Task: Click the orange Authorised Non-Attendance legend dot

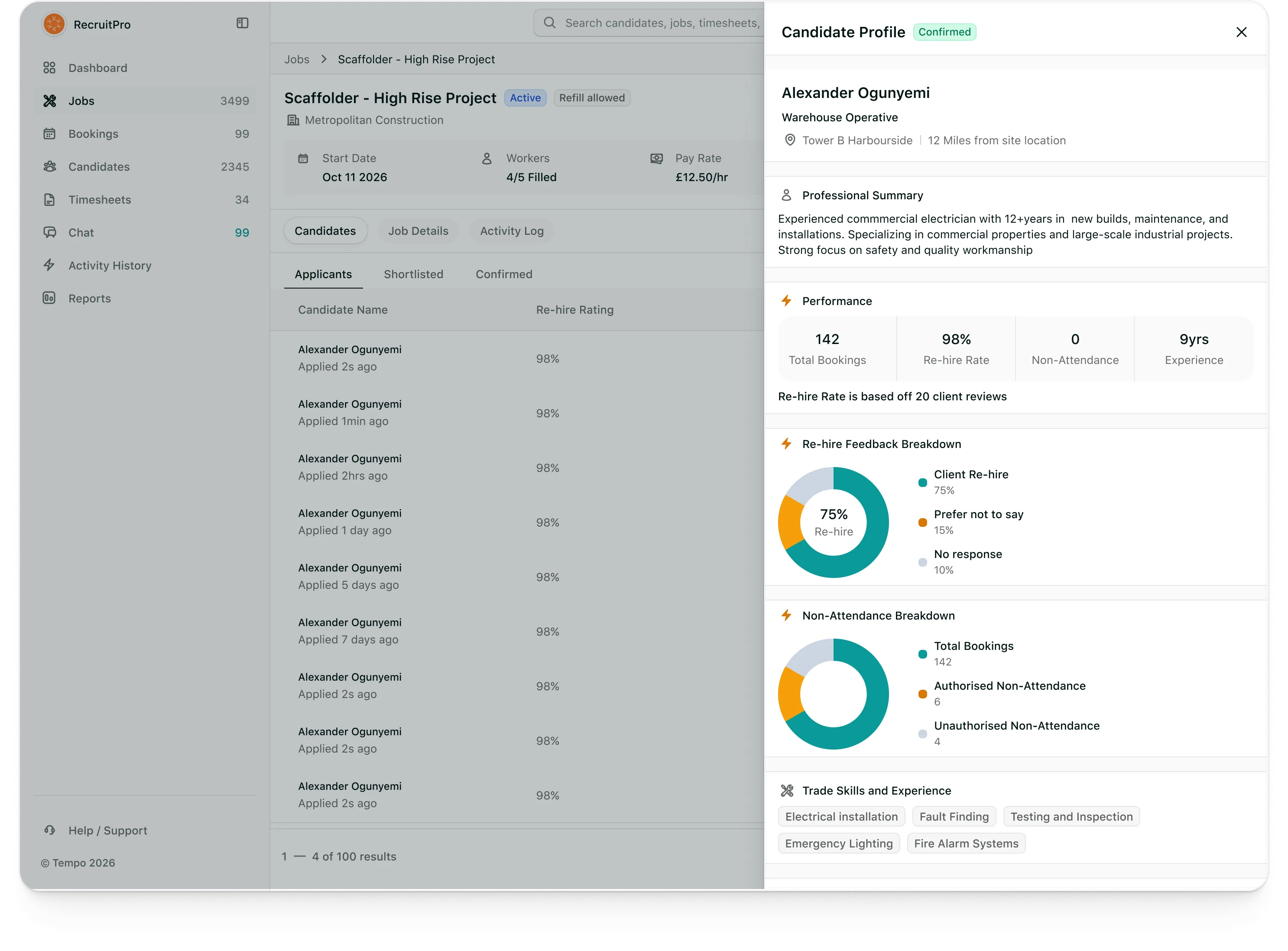Action: click(922, 694)
